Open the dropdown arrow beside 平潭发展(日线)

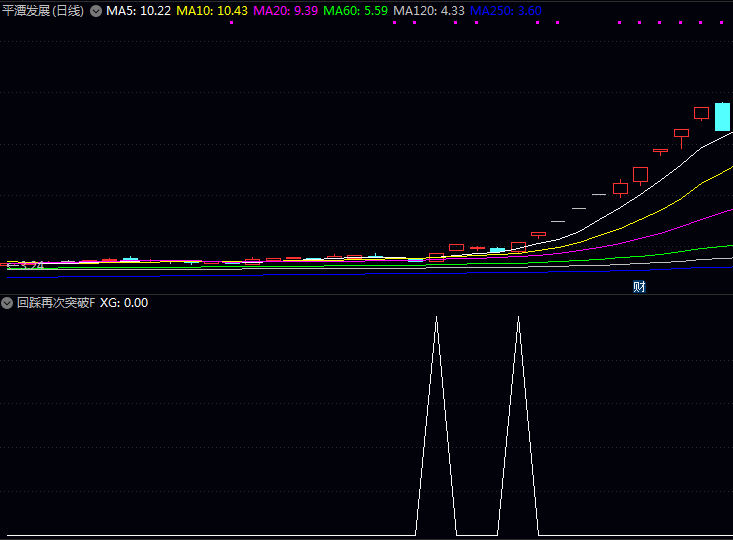tap(96, 11)
